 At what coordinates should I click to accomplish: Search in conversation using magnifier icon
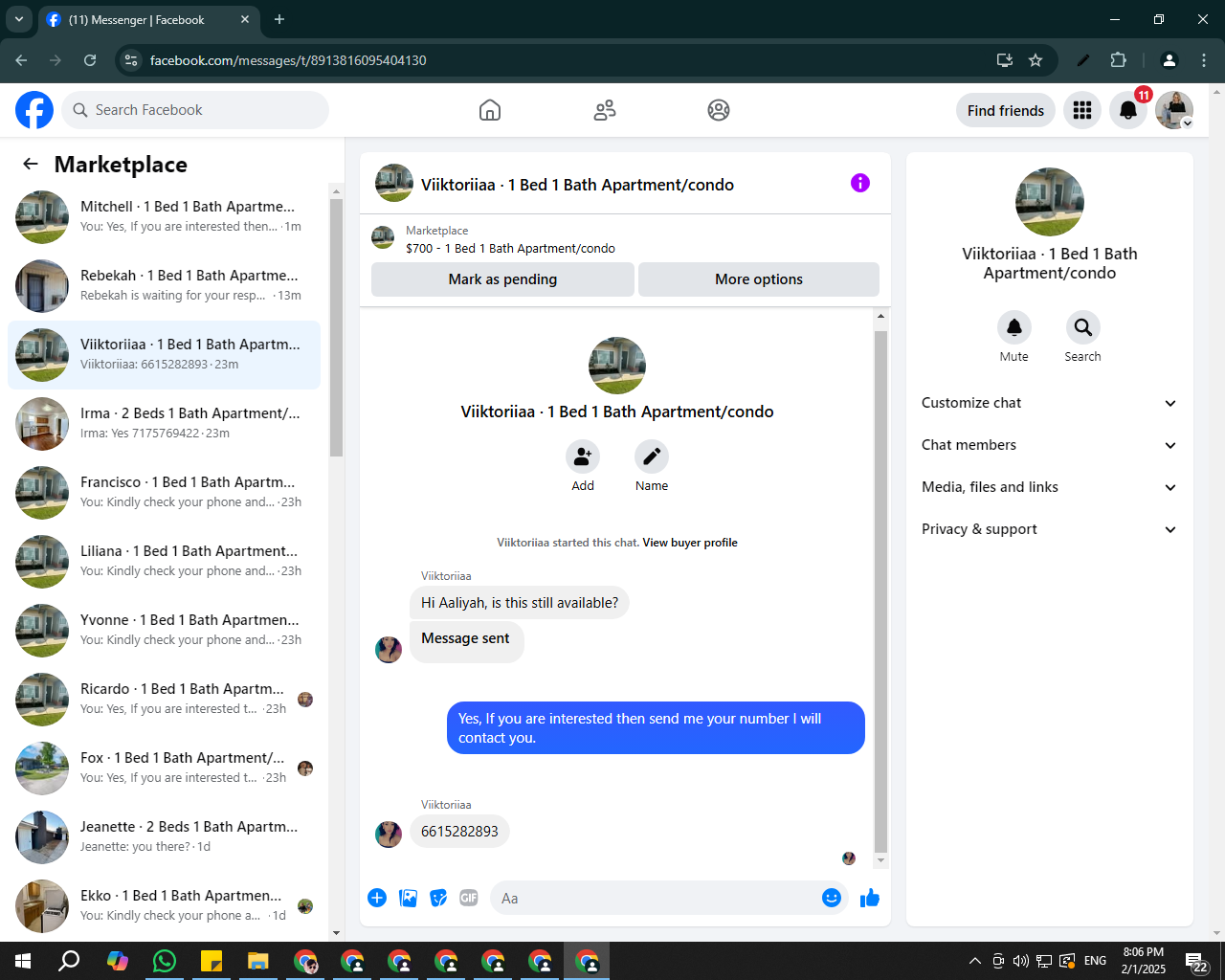point(1083,327)
